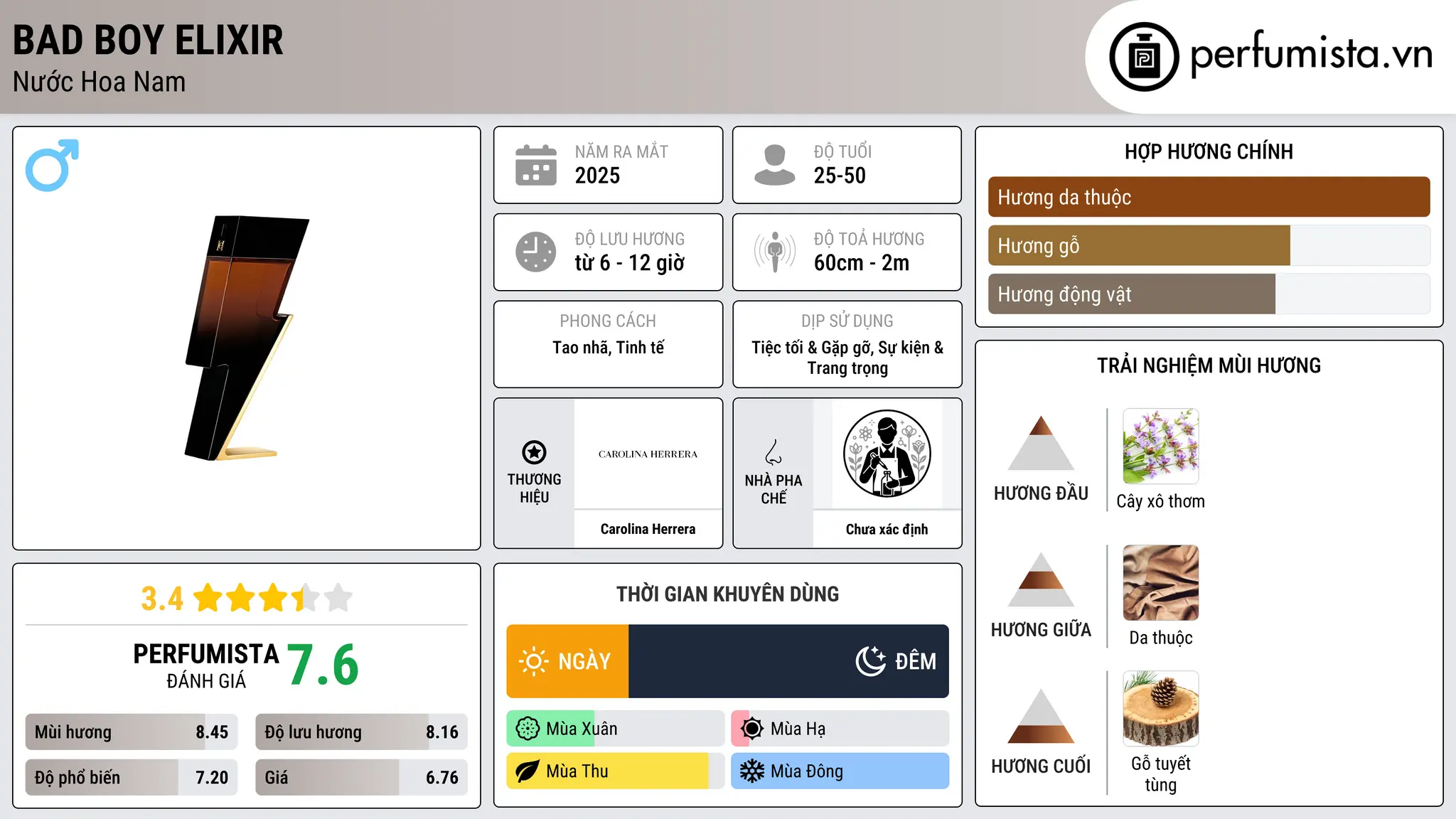Click the Chưa xác định perfumer label
The image size is (1456, 819).
[x=887, y=529]
